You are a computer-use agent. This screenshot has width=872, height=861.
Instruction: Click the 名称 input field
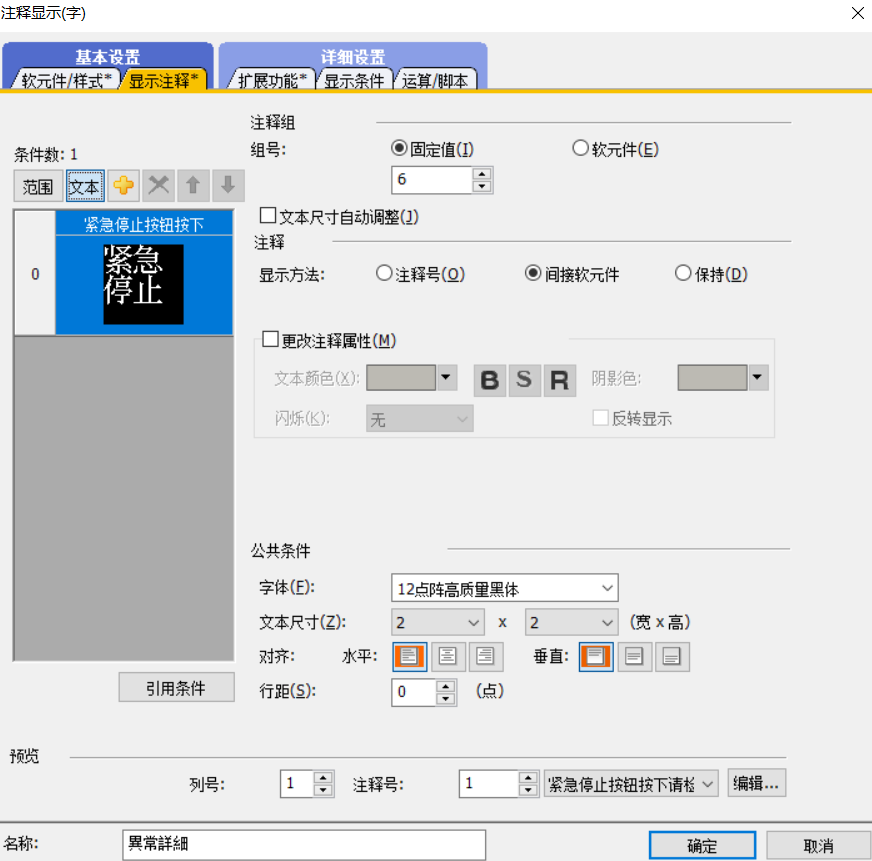pyautogui.click(x=302, y=845)
